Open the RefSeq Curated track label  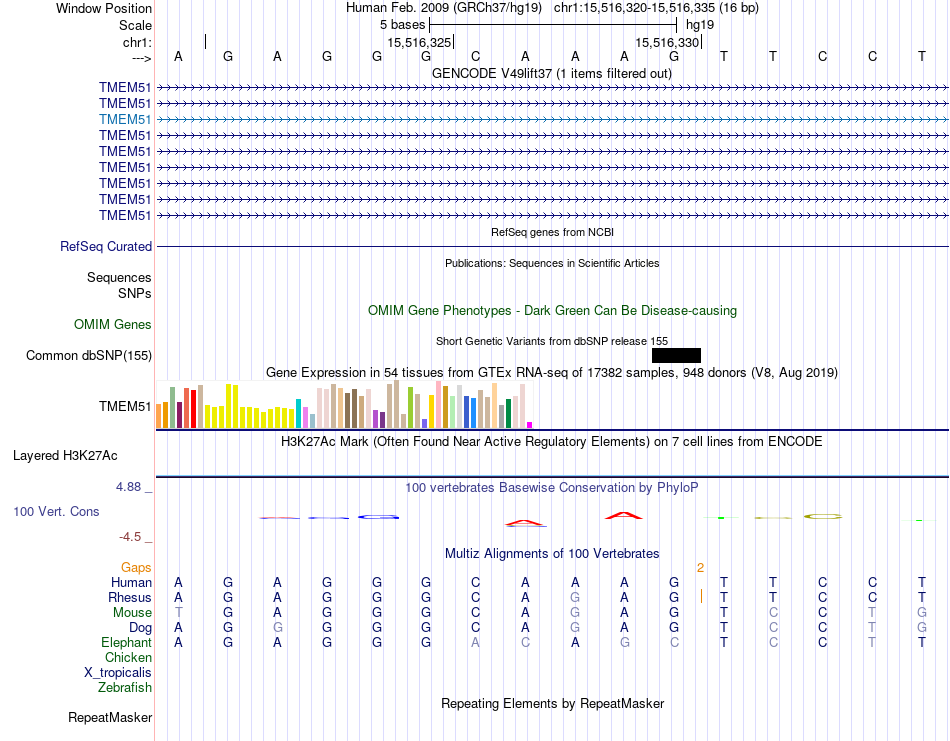click(x=106, y=247)
